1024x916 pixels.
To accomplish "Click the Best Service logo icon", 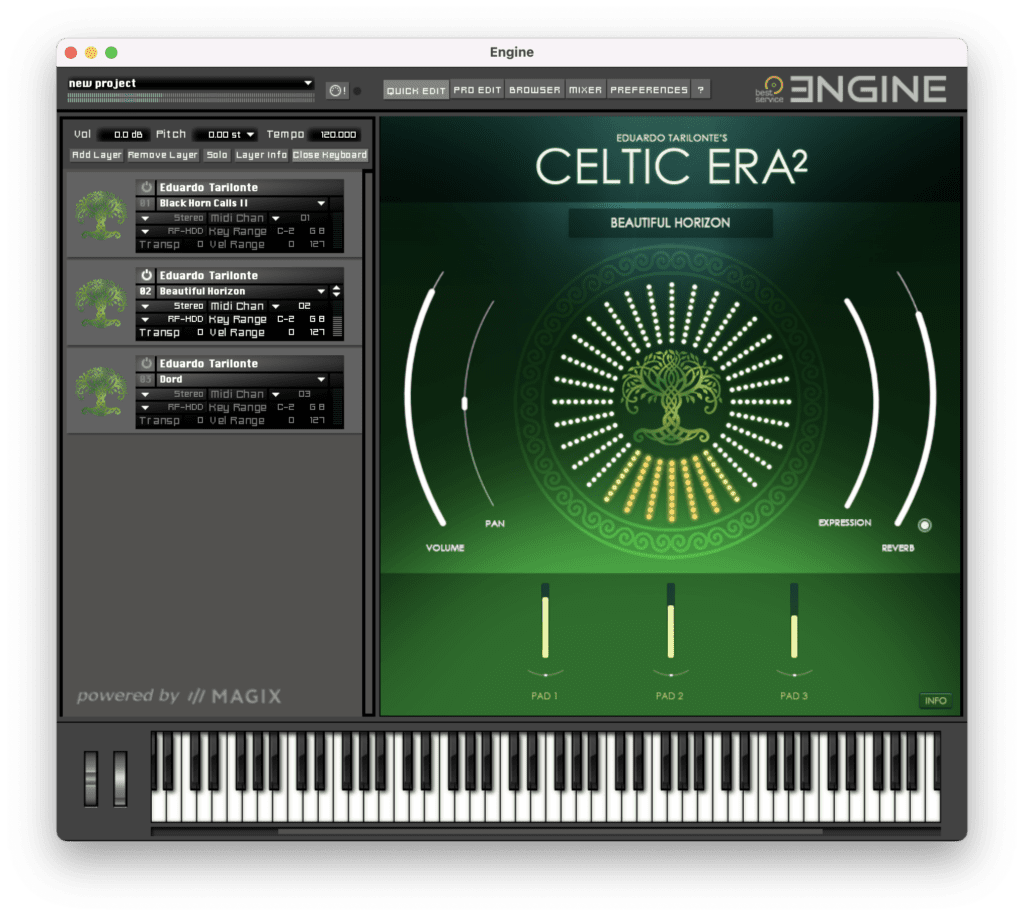I will pyautogui.click(x=771, y=88).
